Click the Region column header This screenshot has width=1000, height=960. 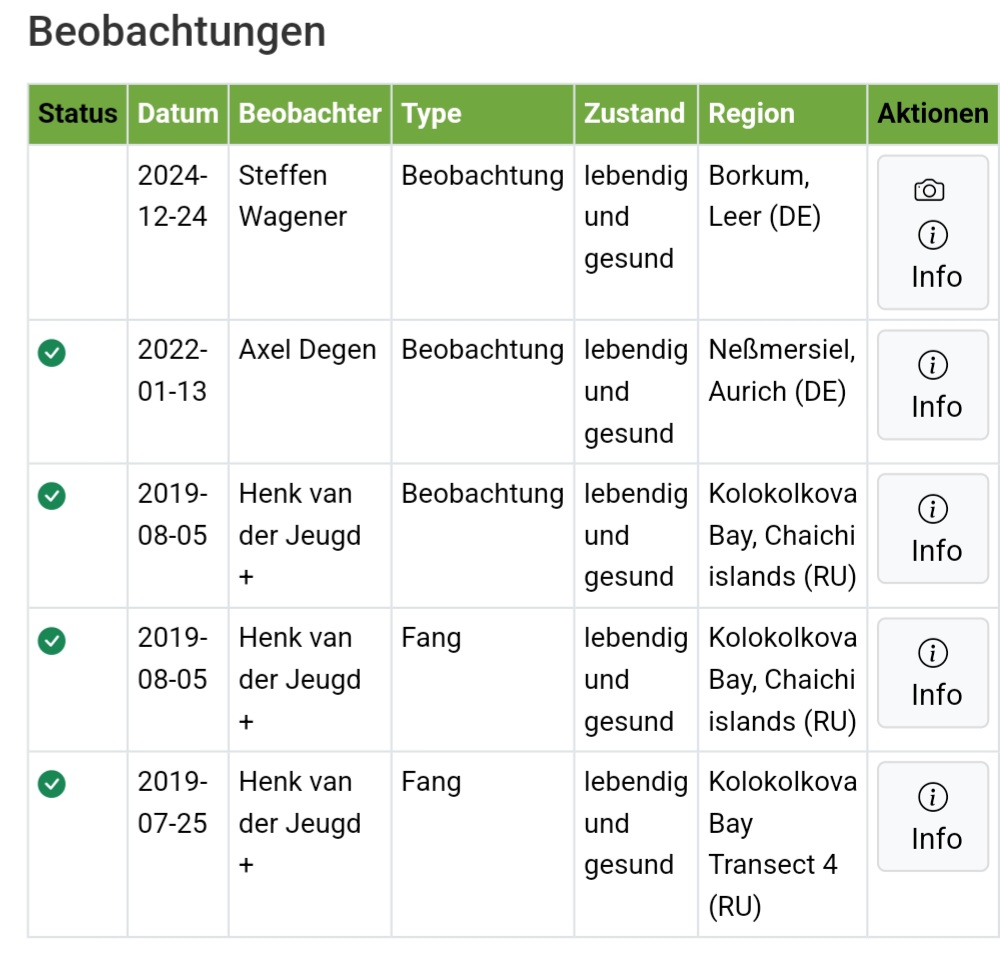pos(752,114)
